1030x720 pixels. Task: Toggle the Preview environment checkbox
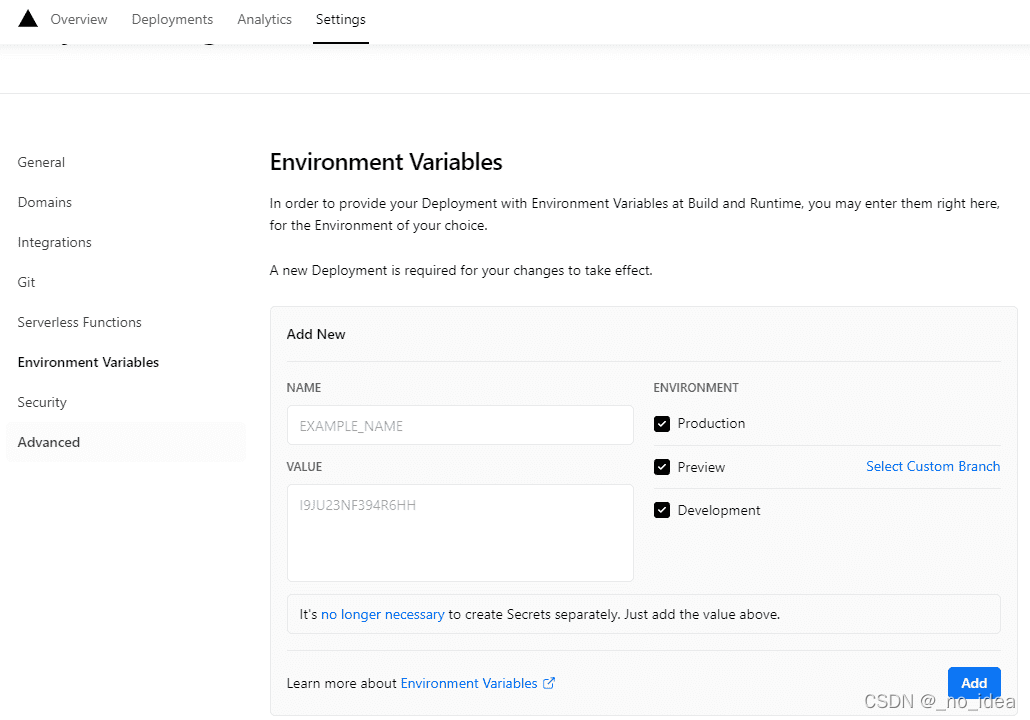tap(662, 467)
